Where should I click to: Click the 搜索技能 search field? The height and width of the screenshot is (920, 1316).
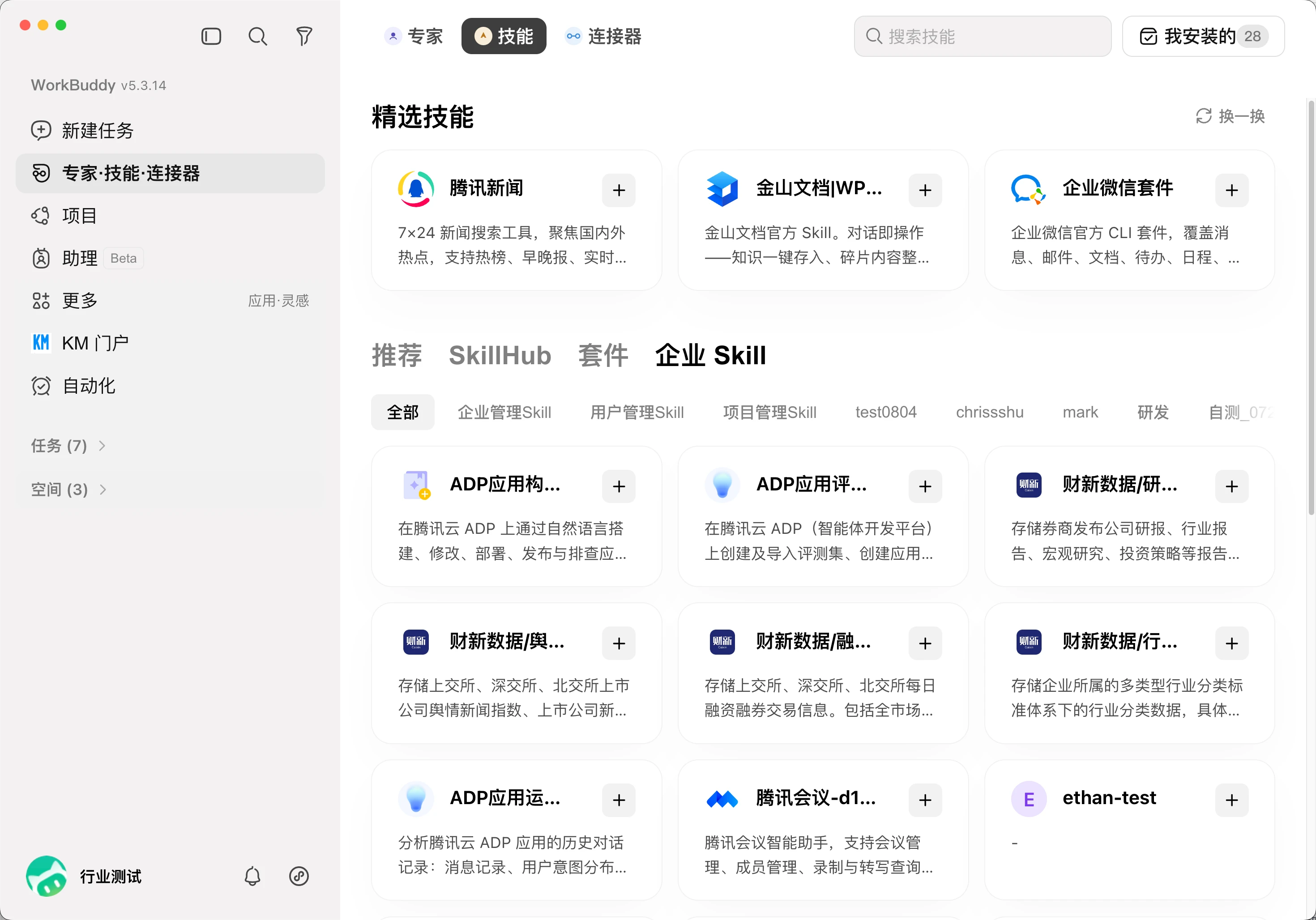pos(983,36)
